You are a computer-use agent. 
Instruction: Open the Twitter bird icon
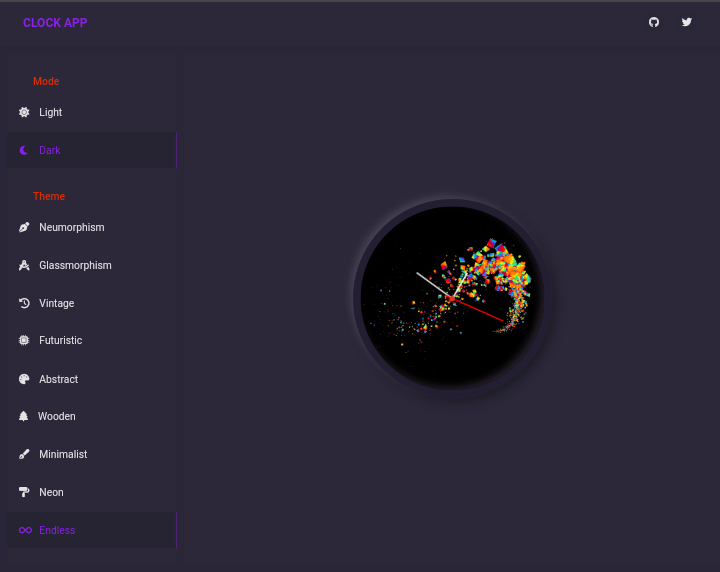[x=686, y=22]
